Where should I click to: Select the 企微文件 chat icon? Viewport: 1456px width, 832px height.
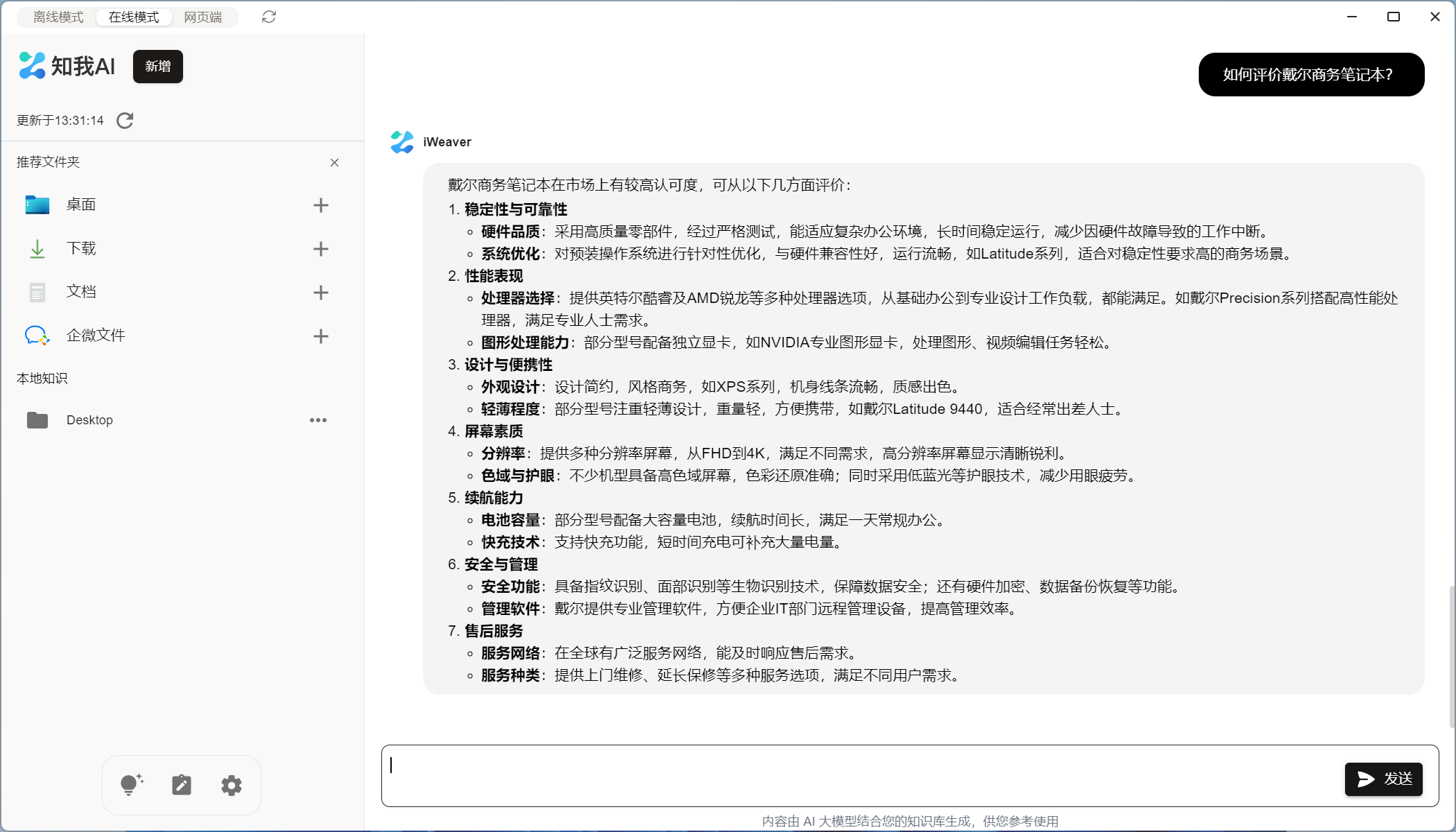pyautogui.click(x=37, y=336)
